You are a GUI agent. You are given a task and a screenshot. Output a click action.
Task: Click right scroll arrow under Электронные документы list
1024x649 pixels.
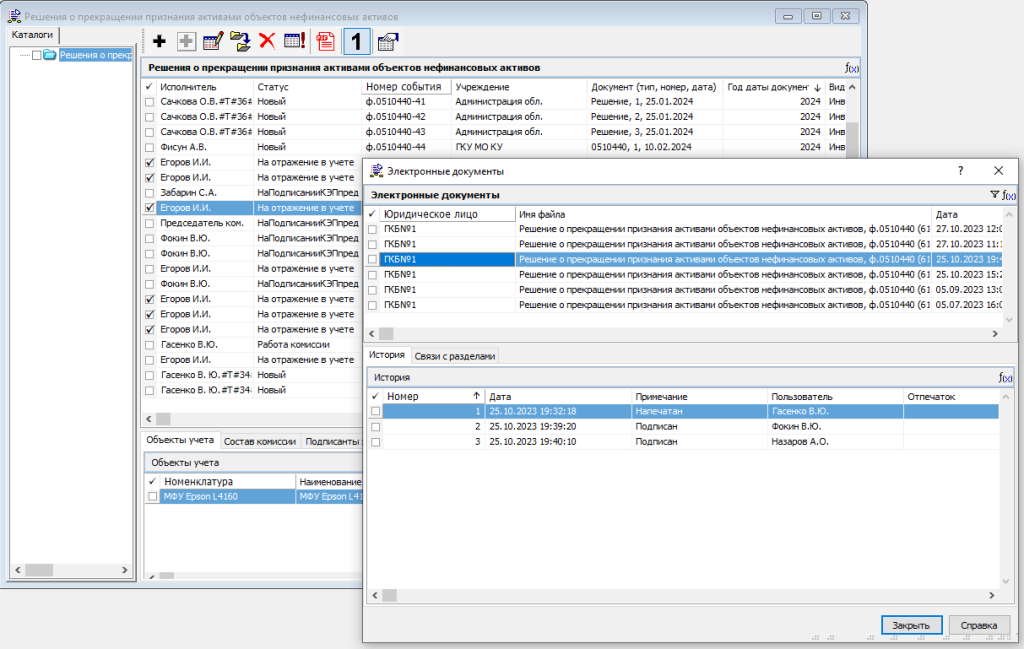point(995,334)
